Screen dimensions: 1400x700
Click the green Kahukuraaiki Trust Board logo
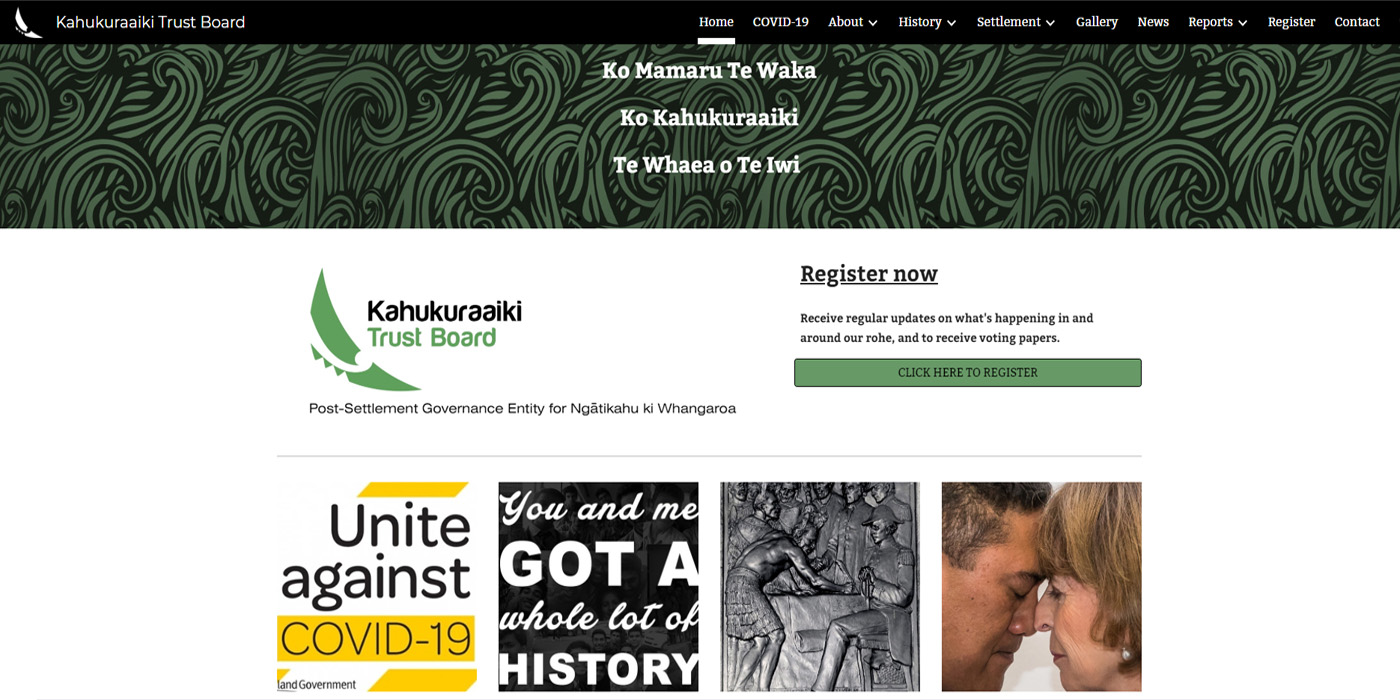[522, 341]
